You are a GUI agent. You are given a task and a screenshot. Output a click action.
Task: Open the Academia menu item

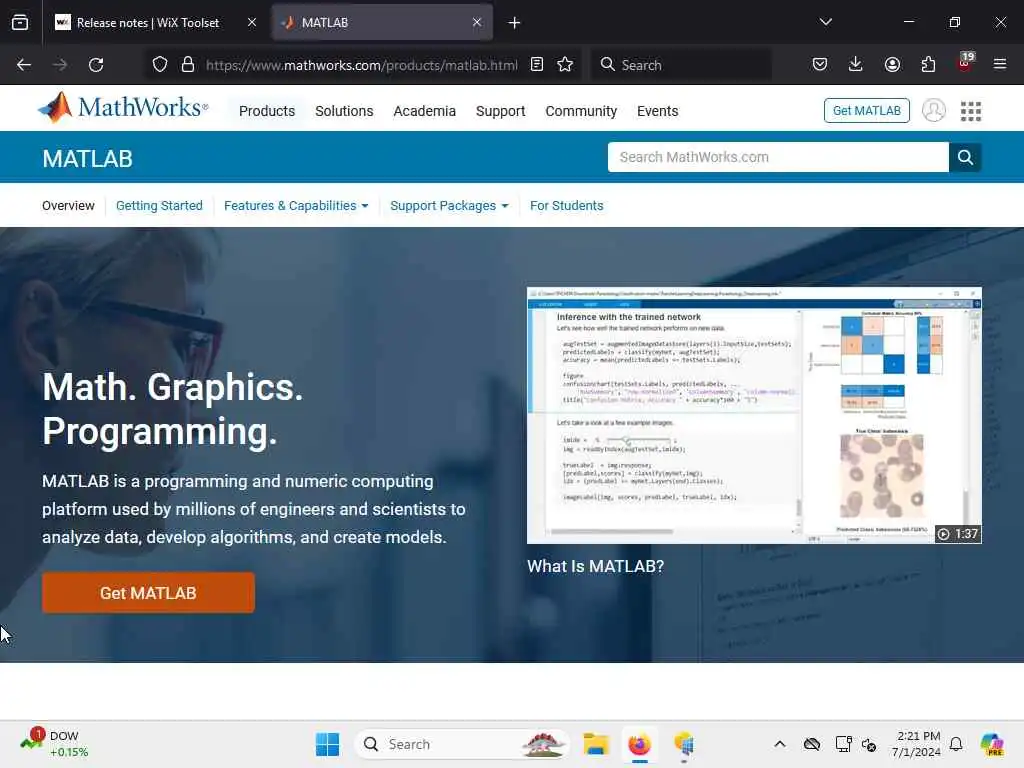point(424,111)
